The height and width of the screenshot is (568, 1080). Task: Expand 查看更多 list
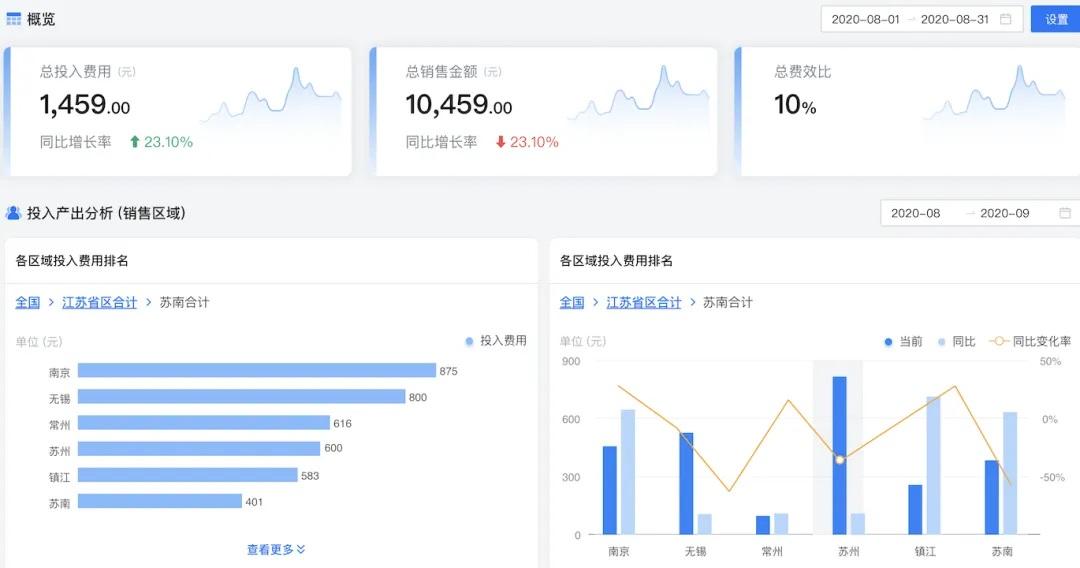[x=276, y=549]
